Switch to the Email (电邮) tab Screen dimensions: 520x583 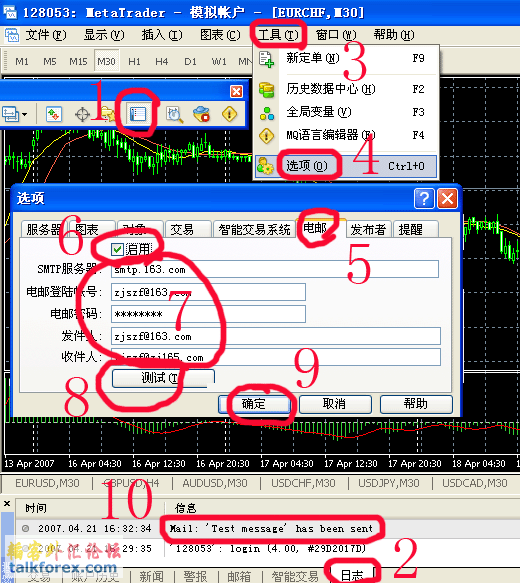(x=321, y=228)
